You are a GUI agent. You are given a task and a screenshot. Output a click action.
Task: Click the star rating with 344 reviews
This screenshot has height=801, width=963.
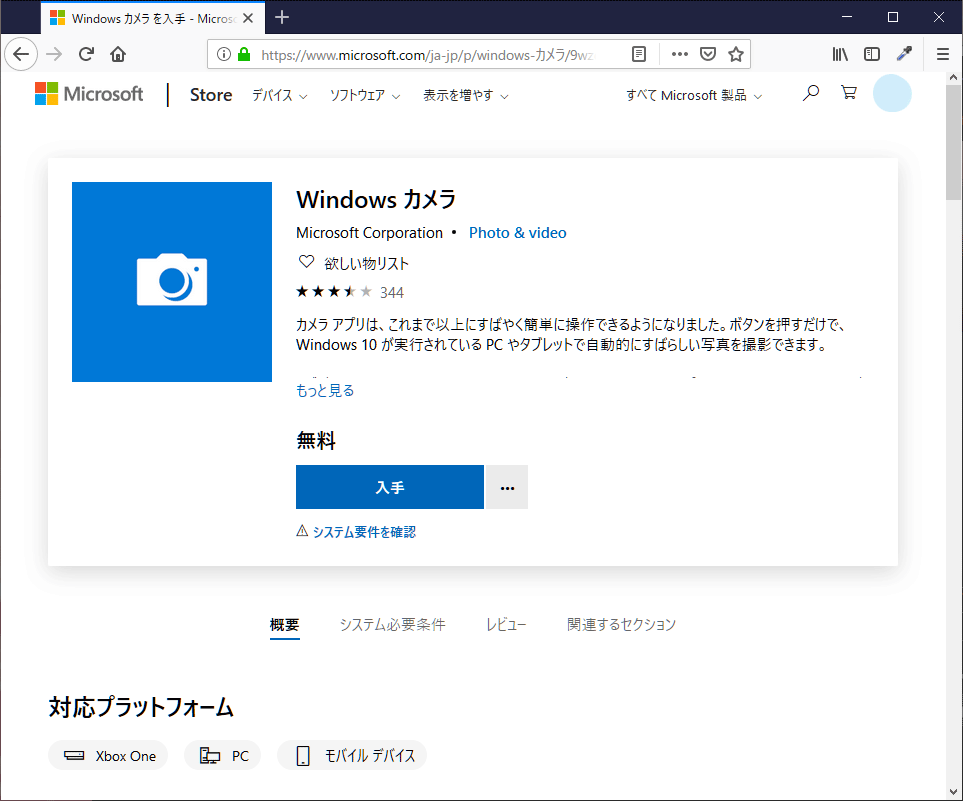350,292
